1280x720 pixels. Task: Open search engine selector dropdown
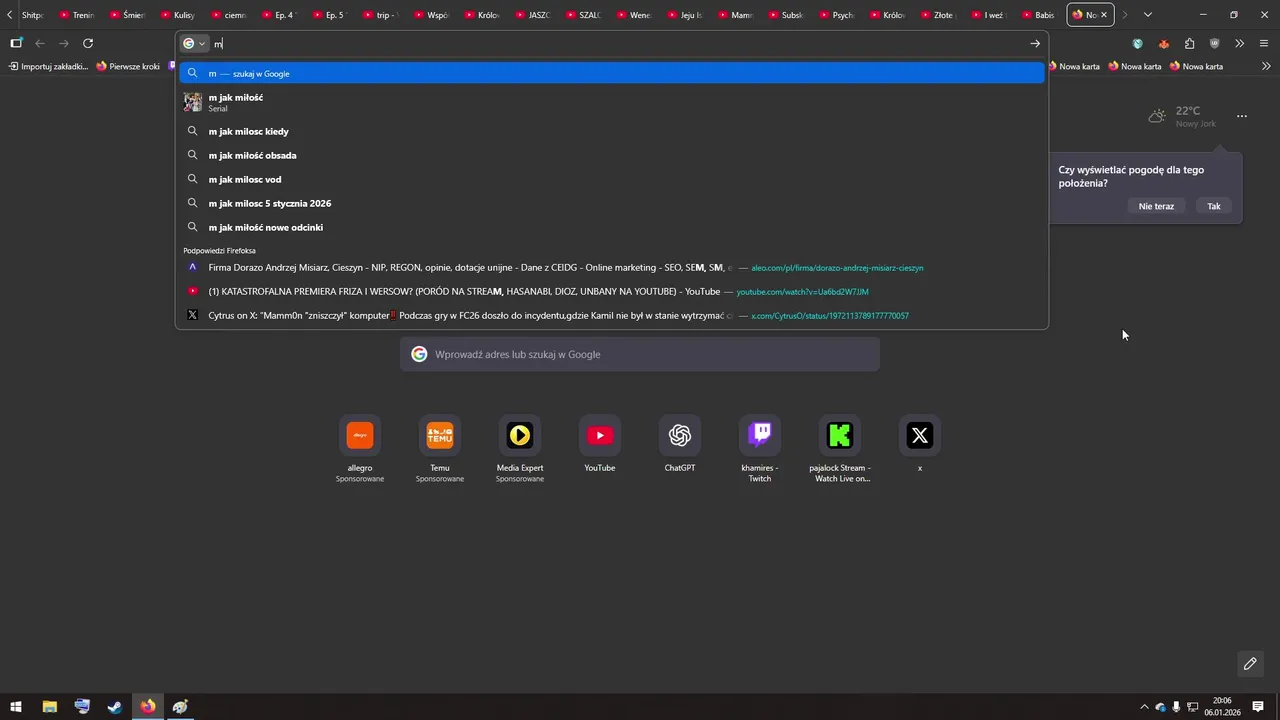[194, 43]
